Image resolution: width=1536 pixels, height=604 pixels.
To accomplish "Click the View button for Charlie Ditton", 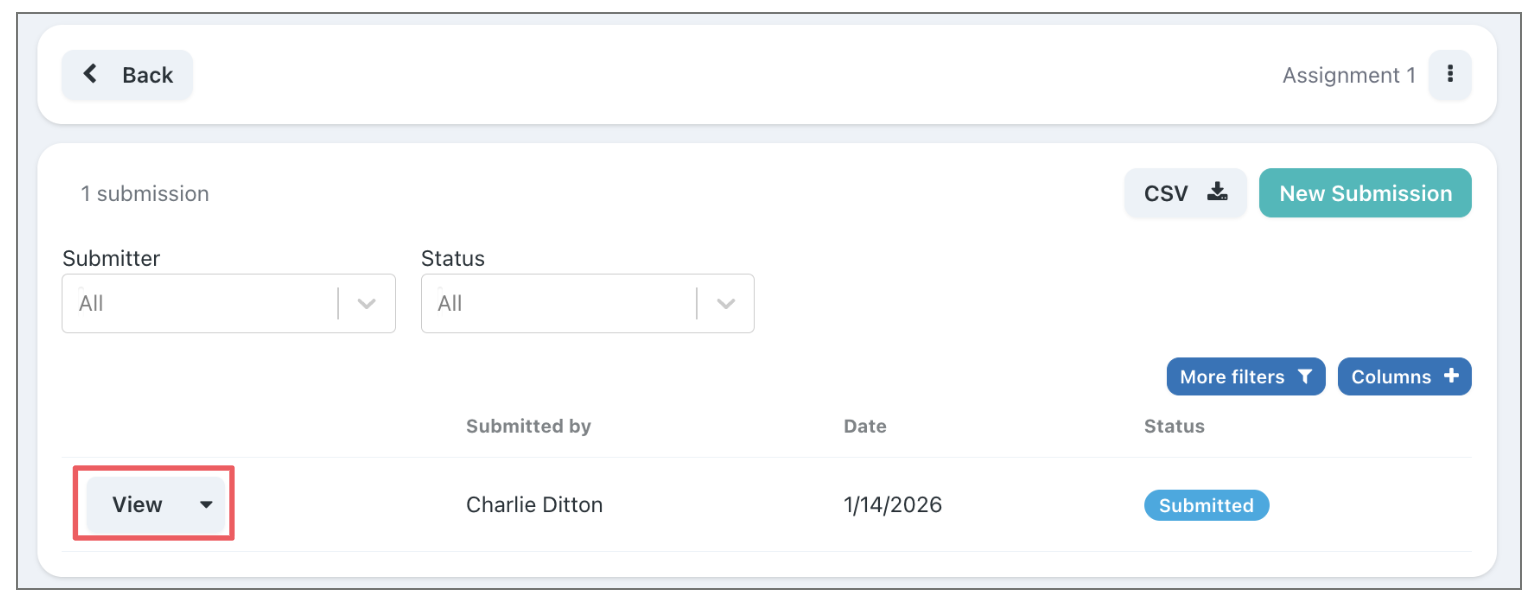I will (137, 505).
